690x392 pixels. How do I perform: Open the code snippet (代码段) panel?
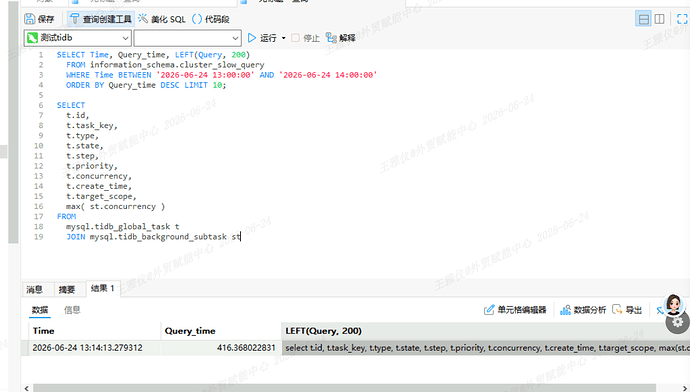point(211,19)
